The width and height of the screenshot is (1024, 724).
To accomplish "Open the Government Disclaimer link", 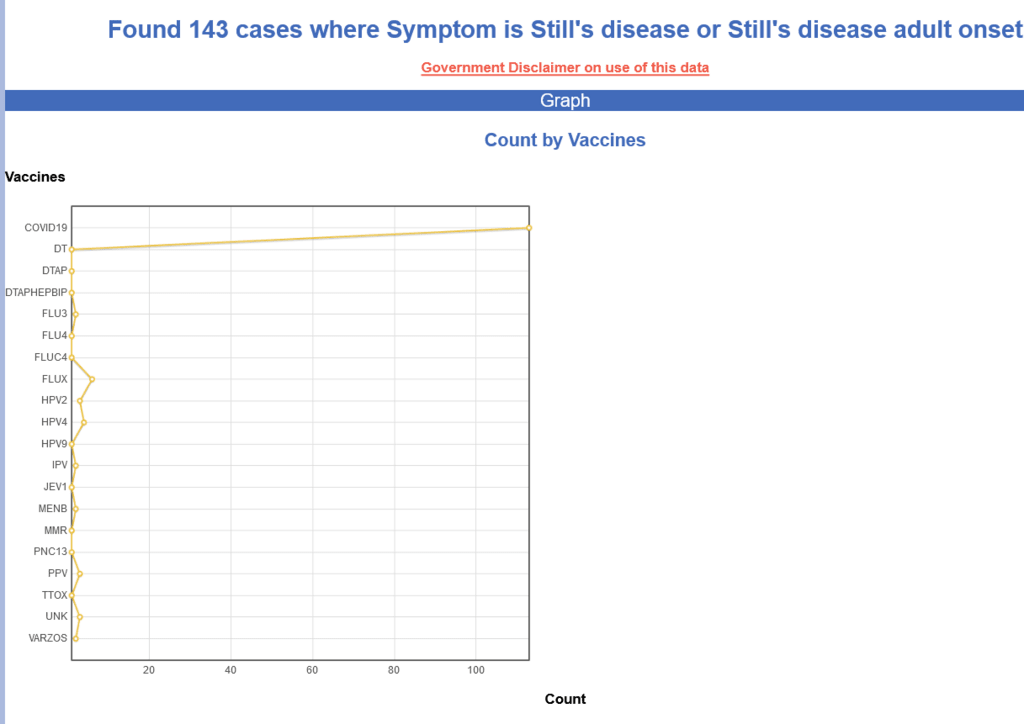I will 565,68.
